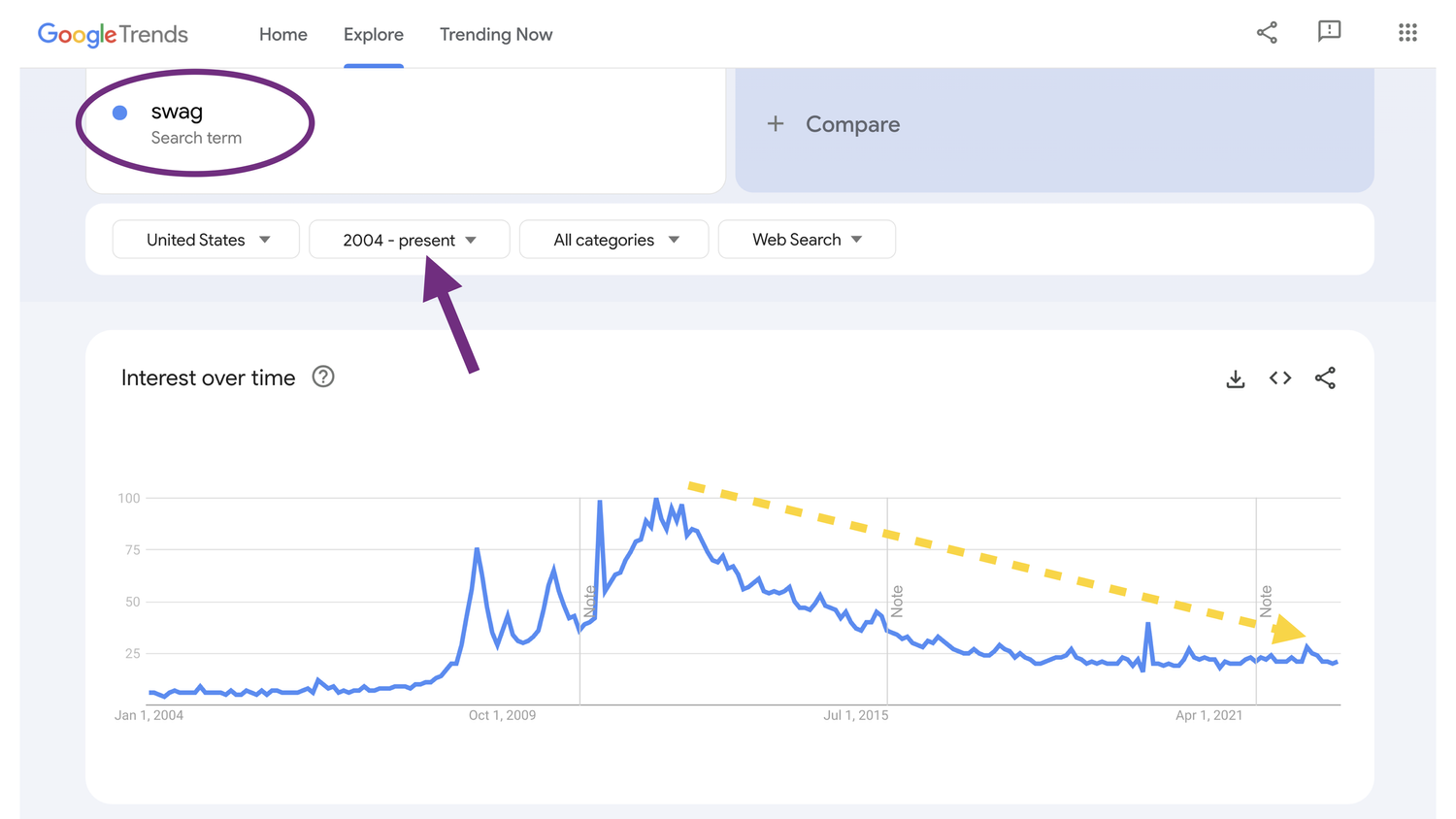Download the Interest over time CSV
Screen dimensions: 1456x819
coord(1235,378)
